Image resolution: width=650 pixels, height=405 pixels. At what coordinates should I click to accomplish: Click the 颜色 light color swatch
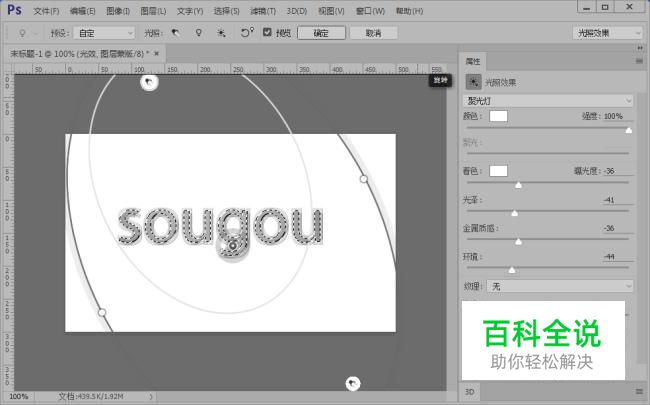coord(498,116)
